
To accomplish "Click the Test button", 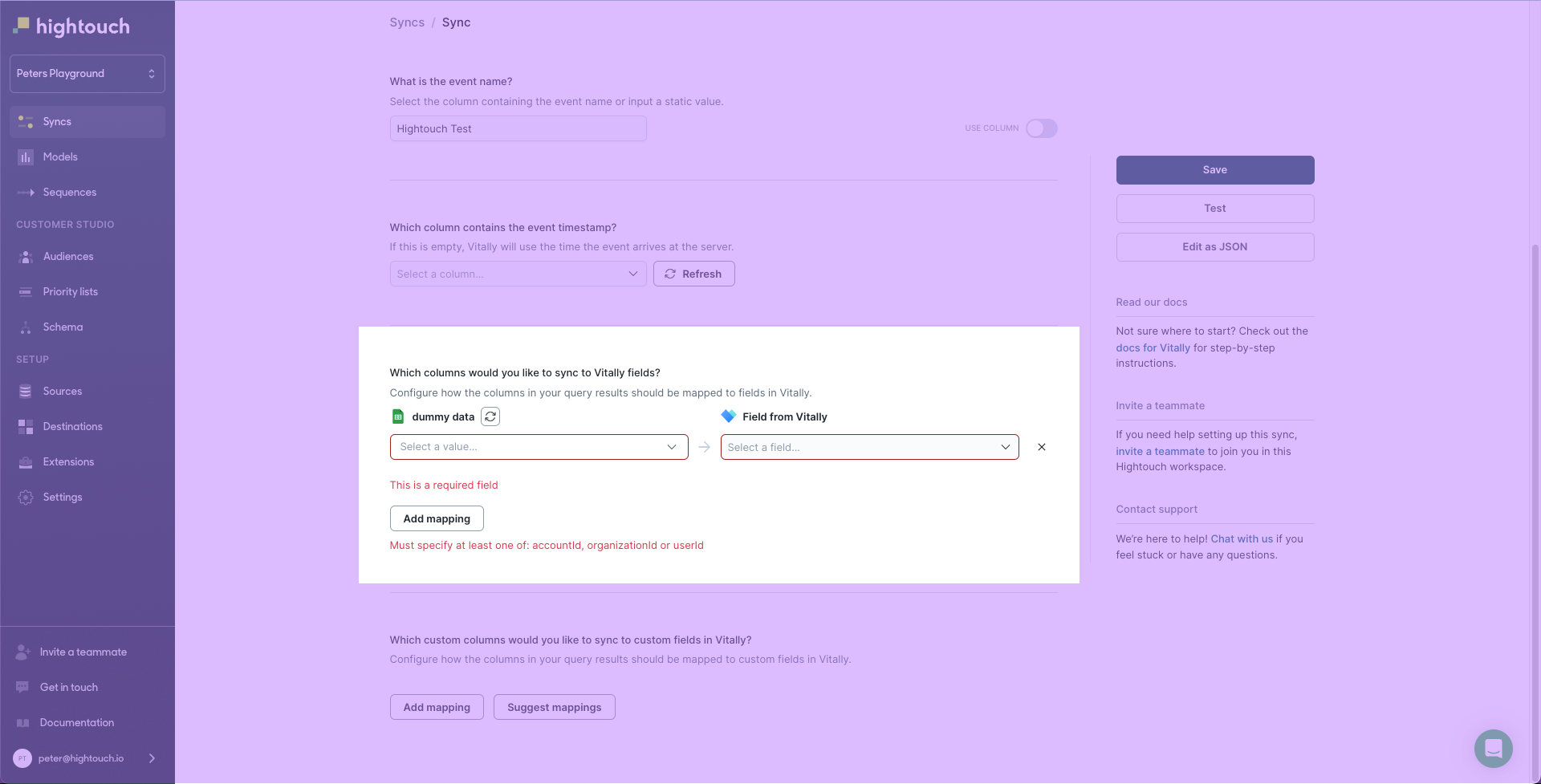I will point(1215,209).
